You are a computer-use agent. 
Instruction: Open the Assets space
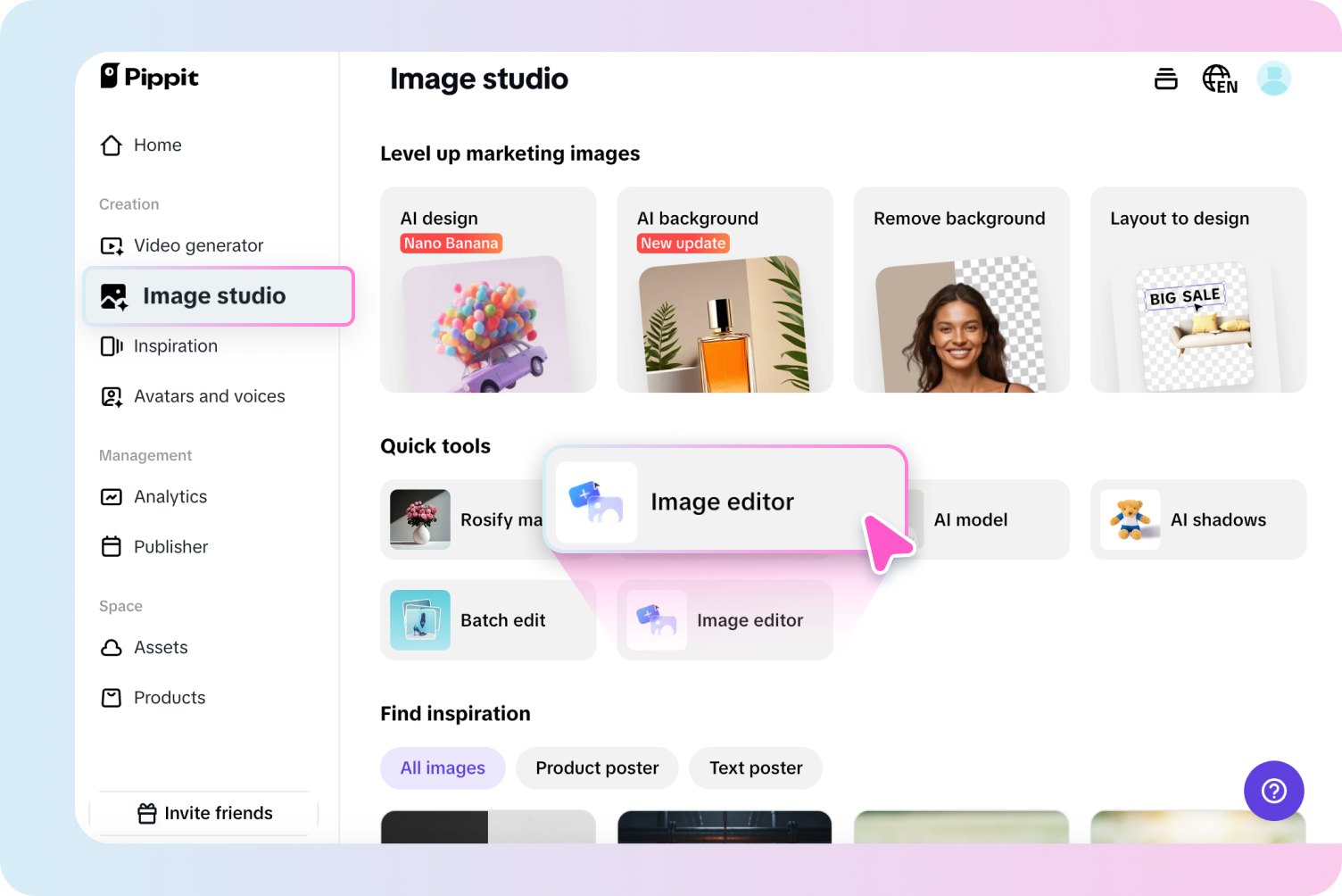tap(145, 647)
